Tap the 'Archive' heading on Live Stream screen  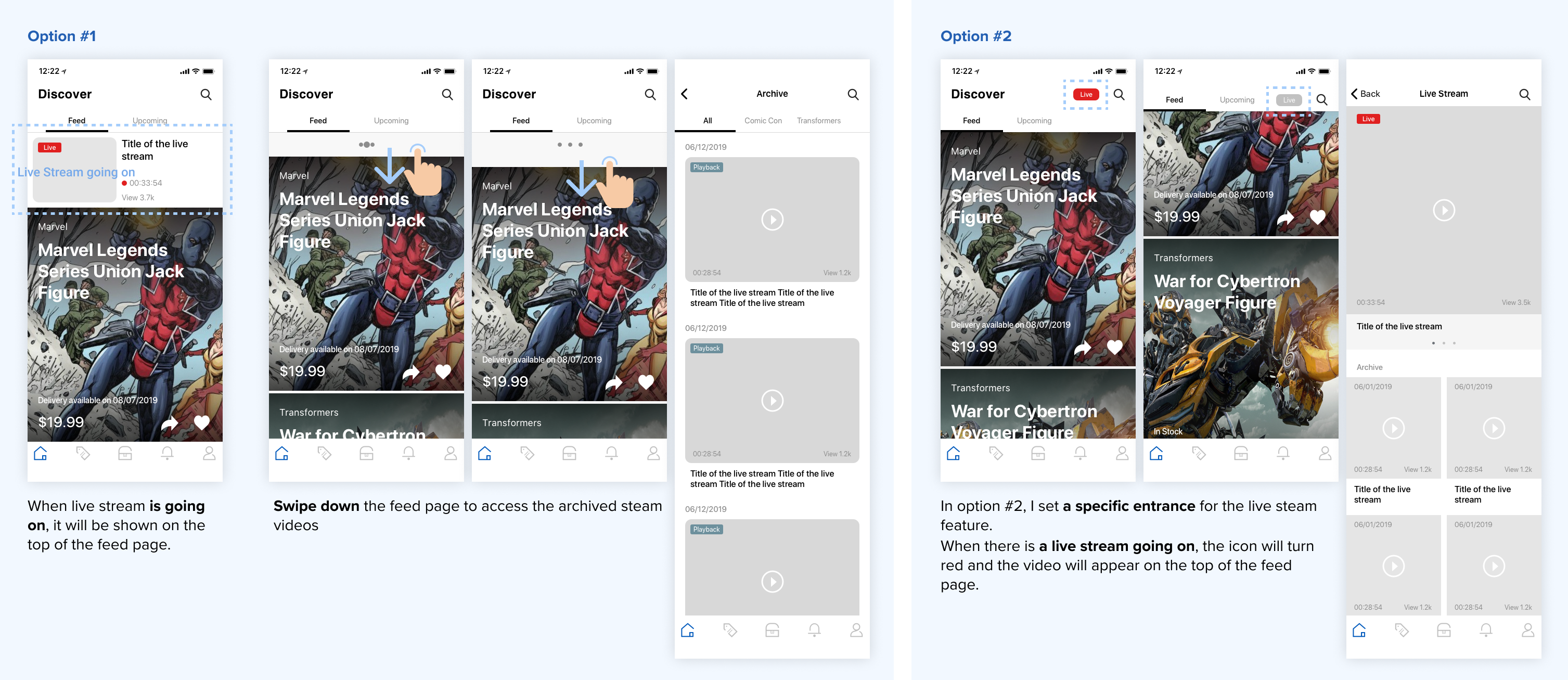(1370, 367)
